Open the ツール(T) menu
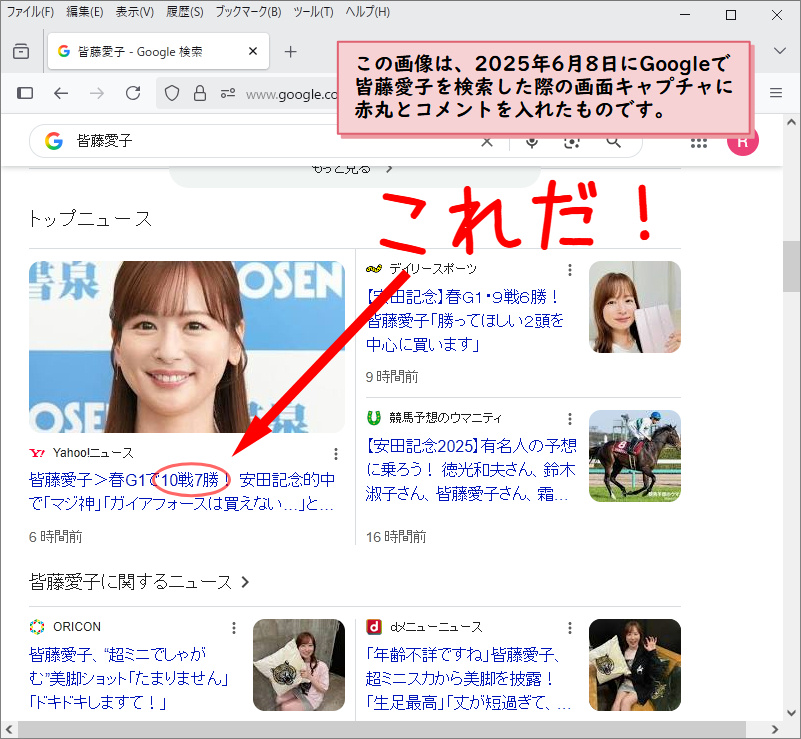This screenshot has height=739, width=801. coord(313,12)
